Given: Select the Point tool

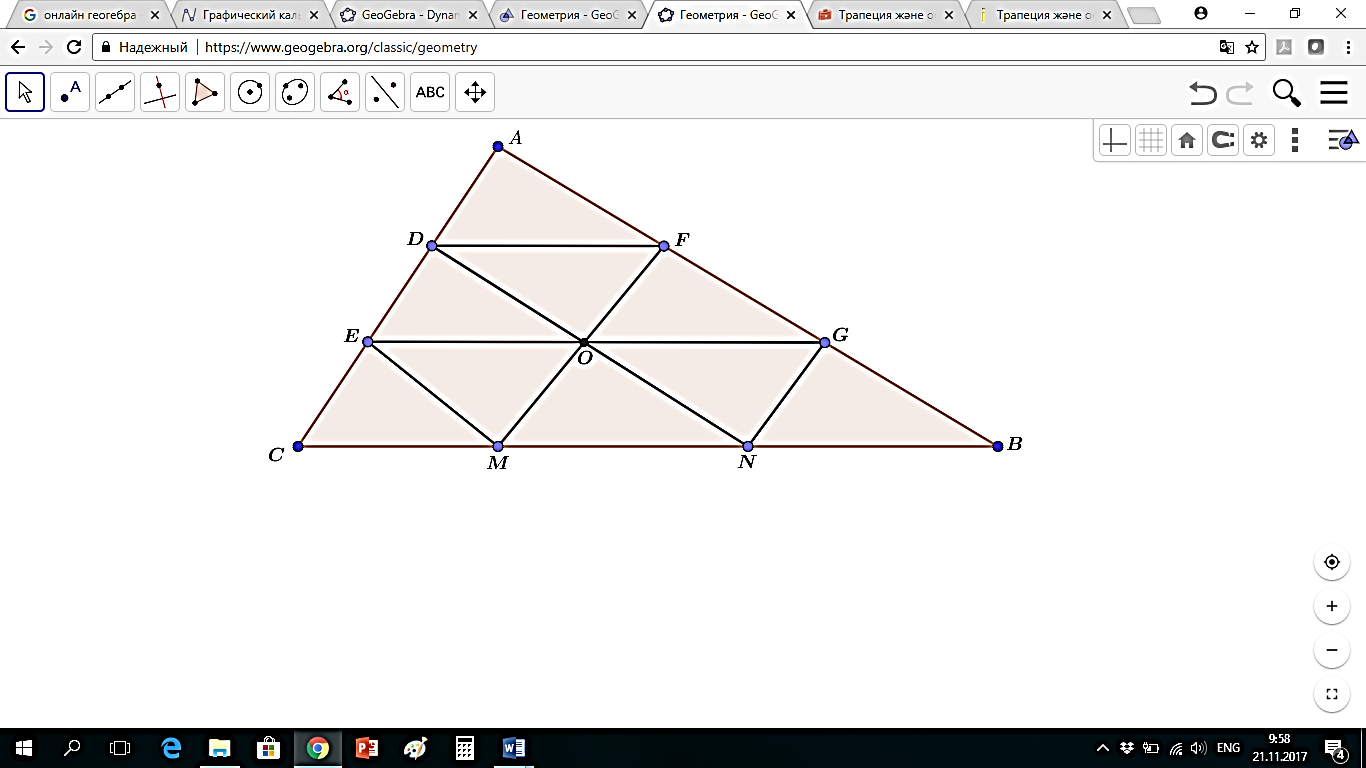Looking at the screenshot, I should [x=70, y=92].
